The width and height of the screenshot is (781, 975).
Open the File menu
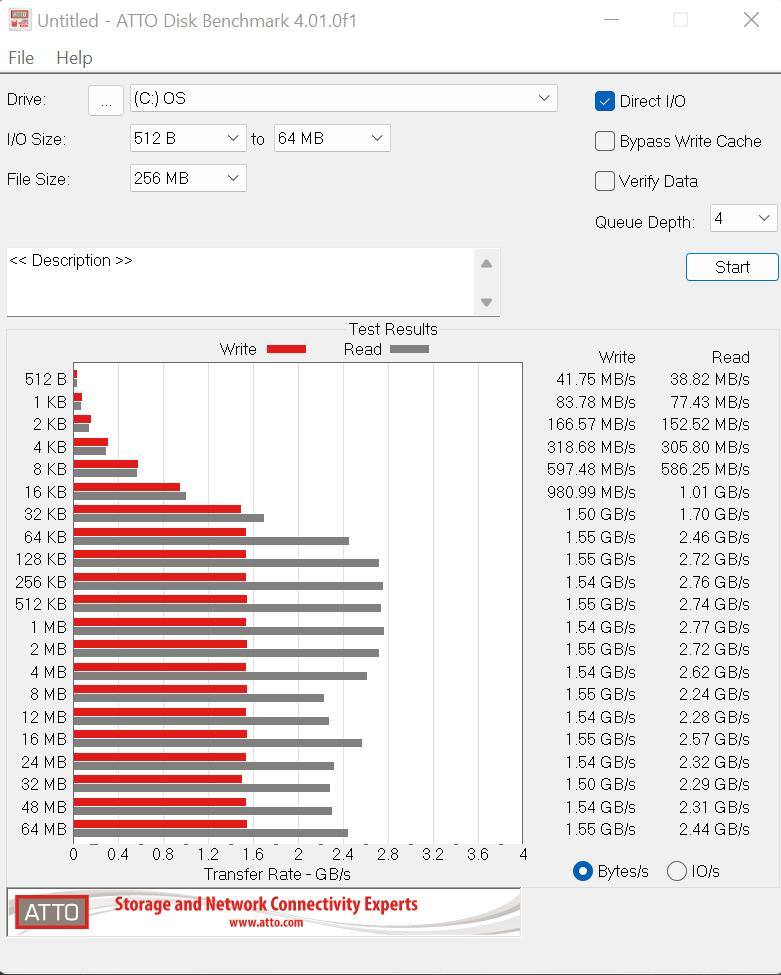point(21,58)
